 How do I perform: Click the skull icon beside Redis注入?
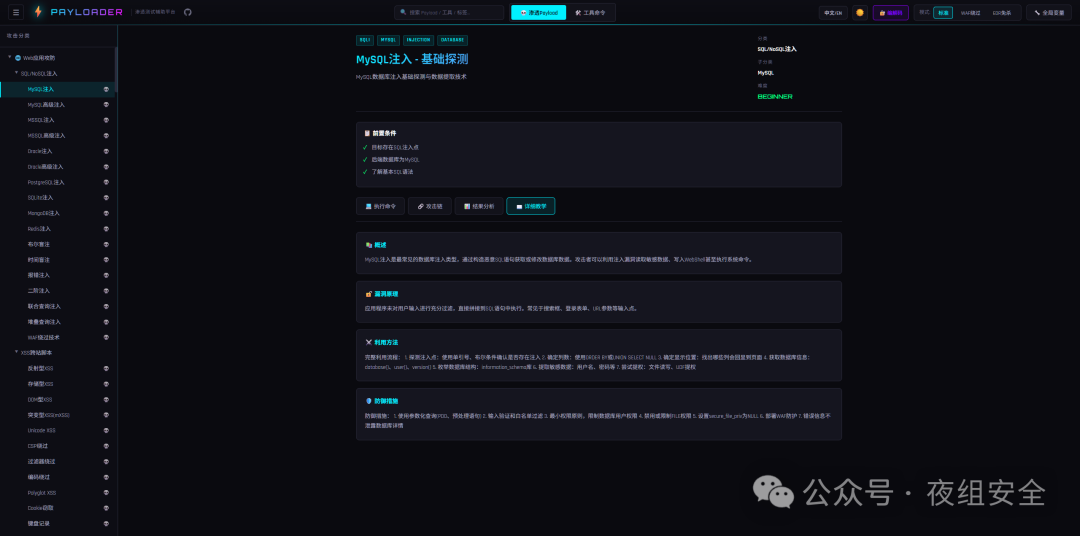(106, 229)
